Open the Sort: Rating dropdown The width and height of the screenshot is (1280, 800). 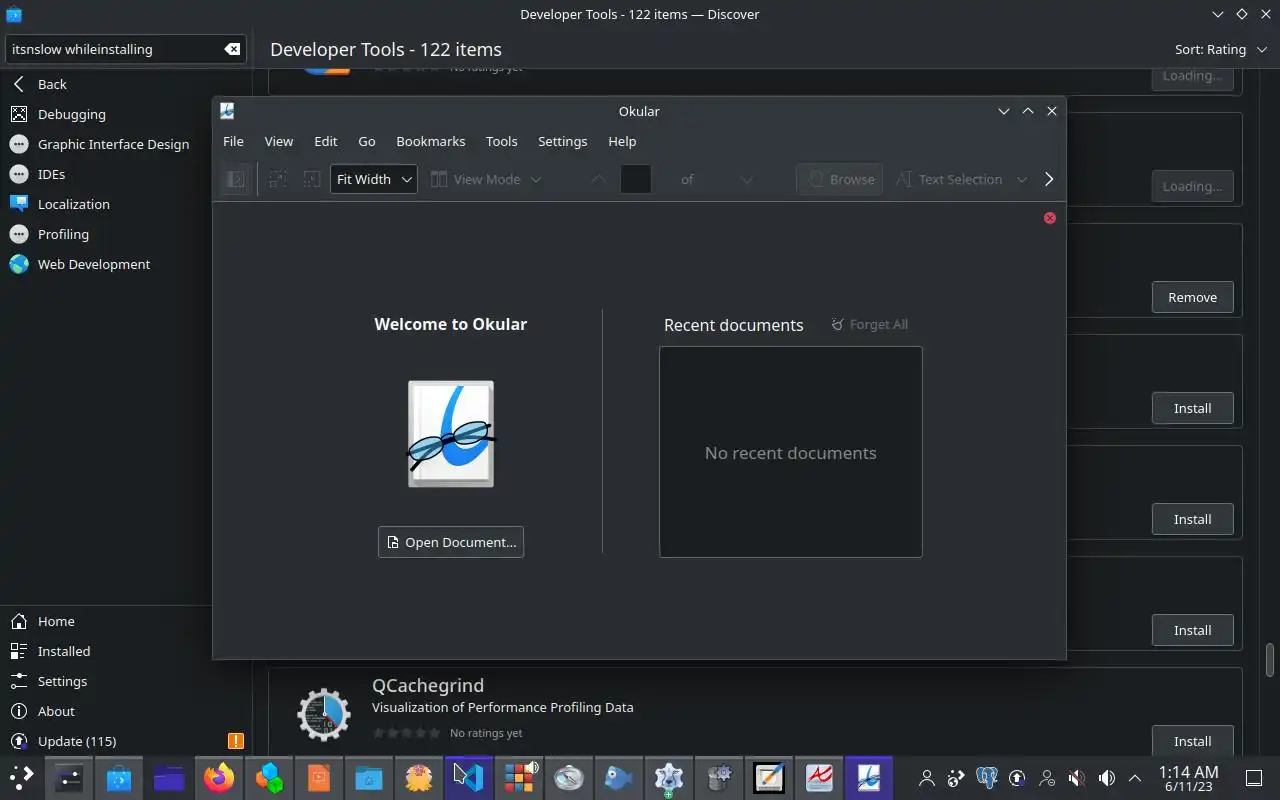(1219, 49)
